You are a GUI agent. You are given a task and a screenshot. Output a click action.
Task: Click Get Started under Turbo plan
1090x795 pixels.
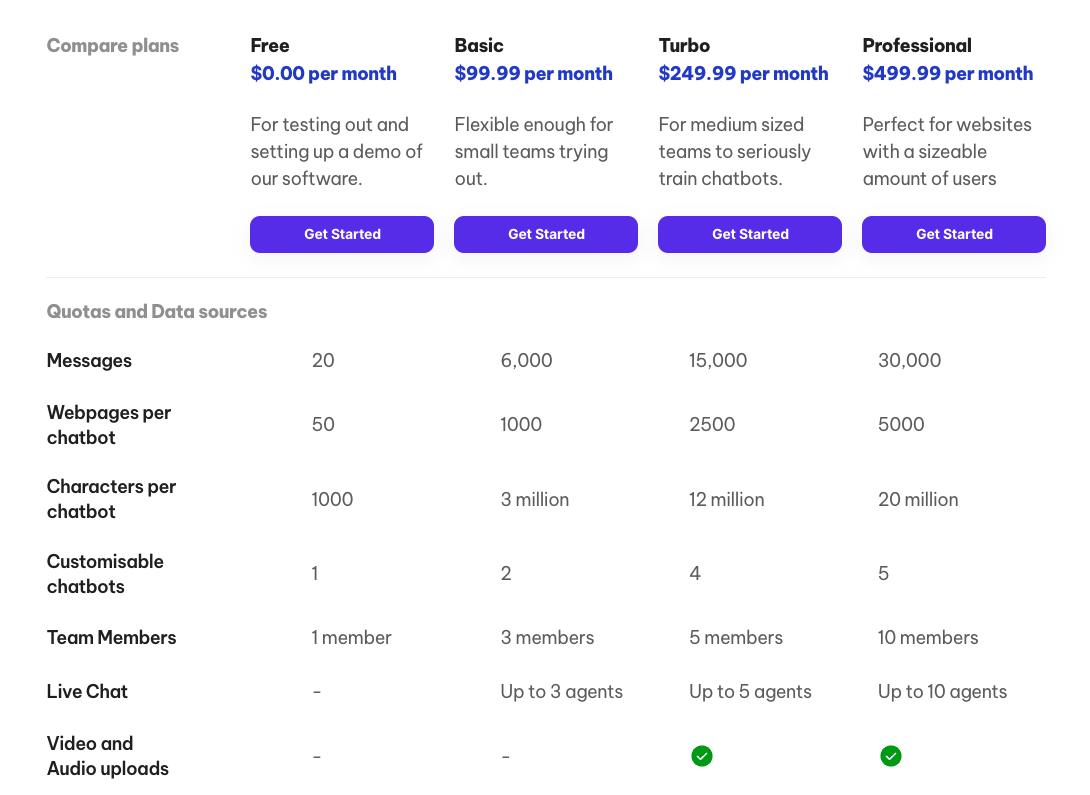[x=750, y=234]
